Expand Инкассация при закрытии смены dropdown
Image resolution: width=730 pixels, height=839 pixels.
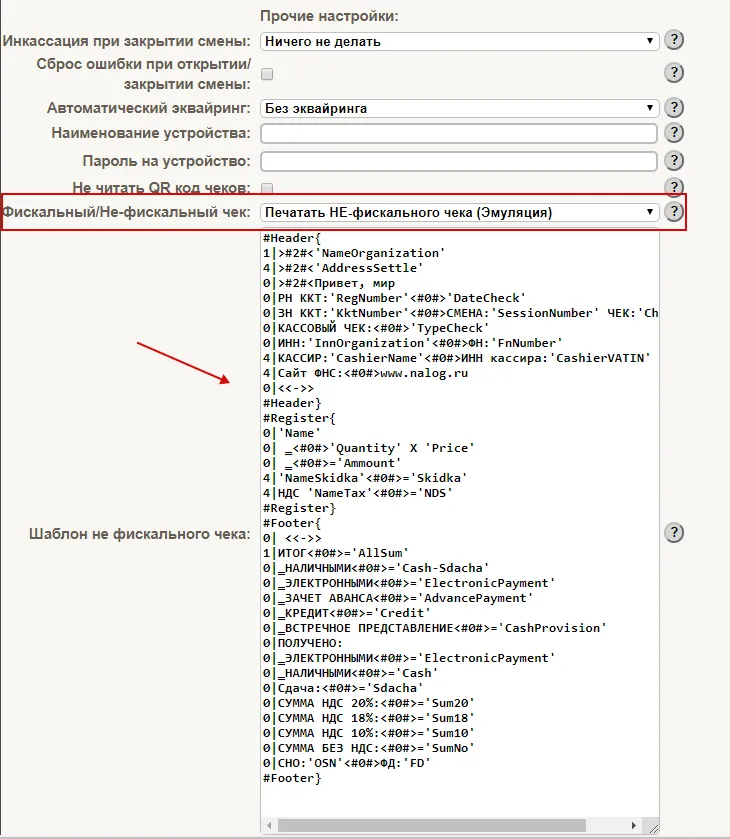click(460, 41)
